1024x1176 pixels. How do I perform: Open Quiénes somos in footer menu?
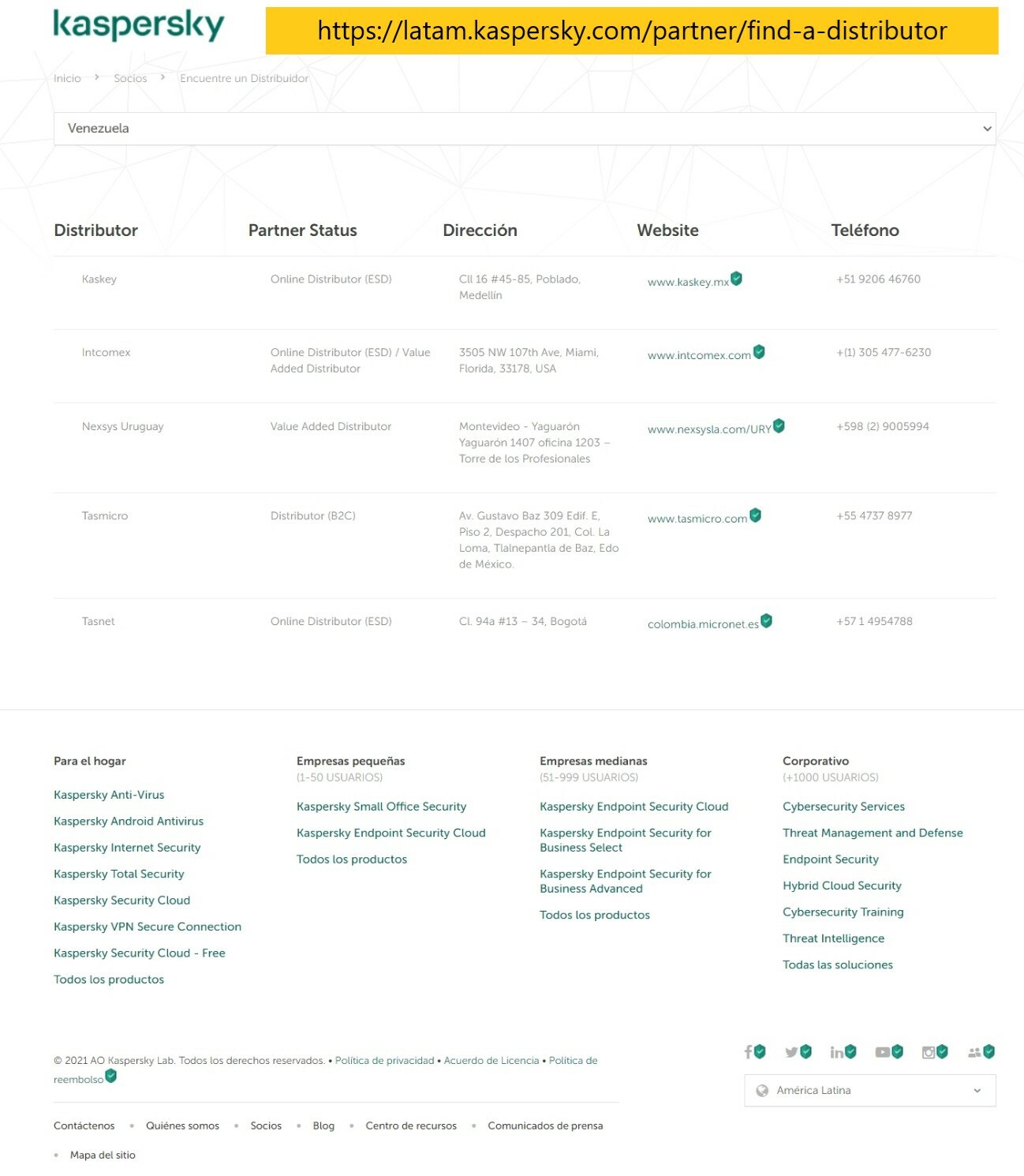182,1125
